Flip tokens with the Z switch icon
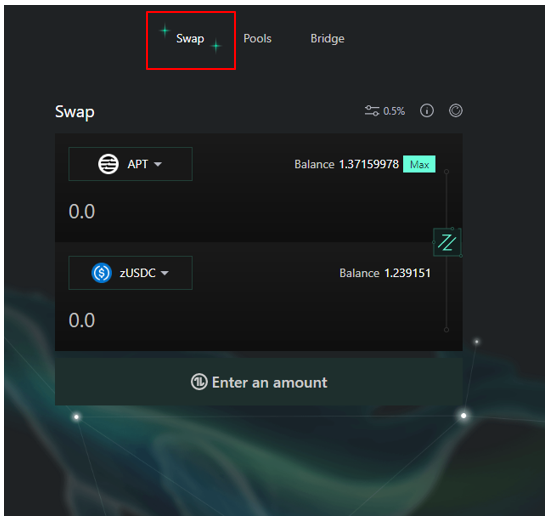This screenshot has width=551, height=520. [447, 242]
